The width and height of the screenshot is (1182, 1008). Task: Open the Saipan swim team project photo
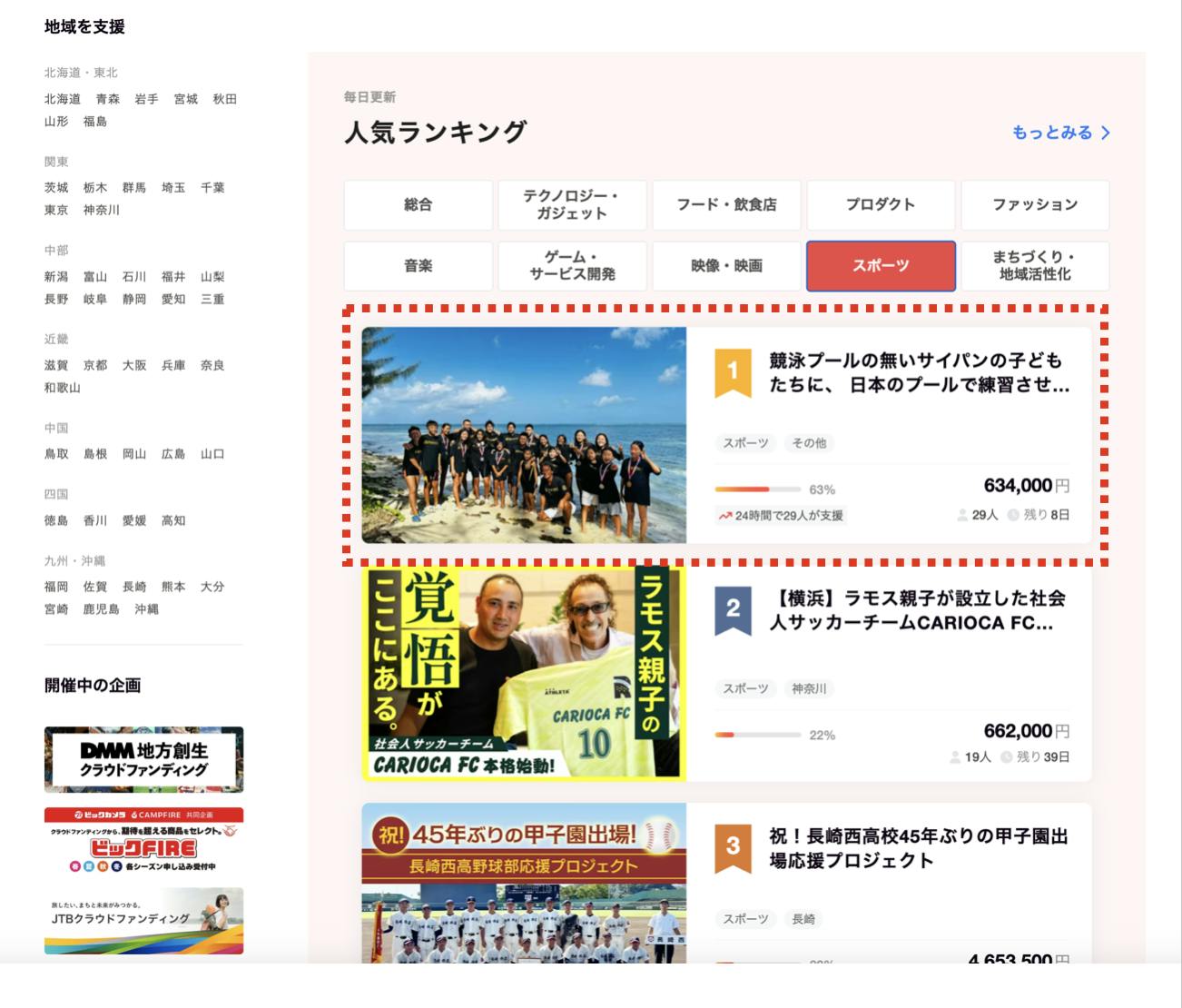(524, 435)
